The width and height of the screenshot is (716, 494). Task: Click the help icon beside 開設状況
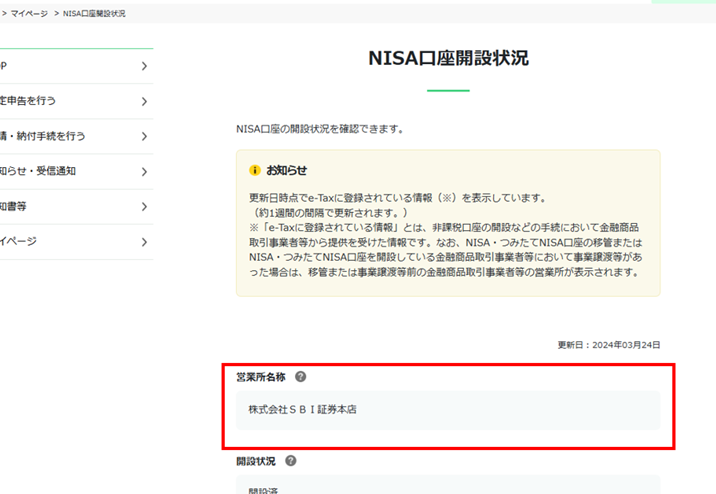click(290, 461)
